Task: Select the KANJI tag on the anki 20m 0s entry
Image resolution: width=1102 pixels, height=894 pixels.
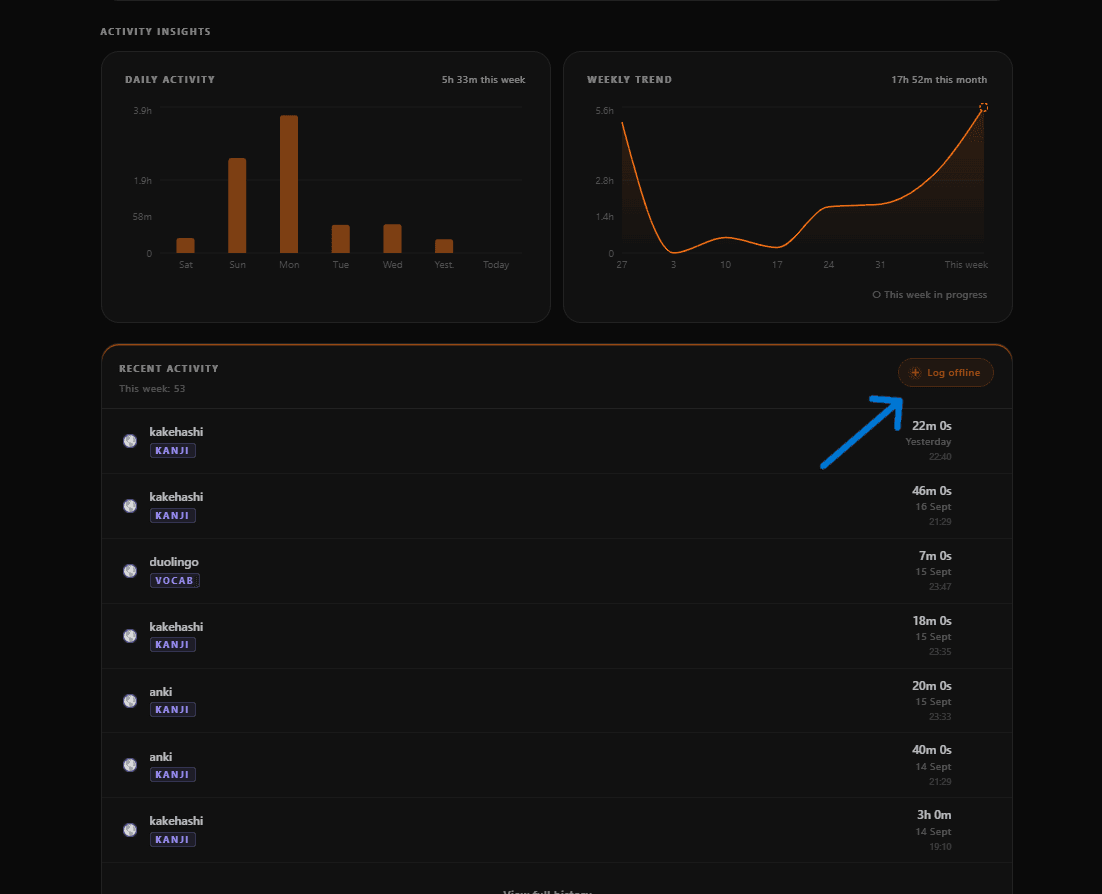Action: coord(172,710)
